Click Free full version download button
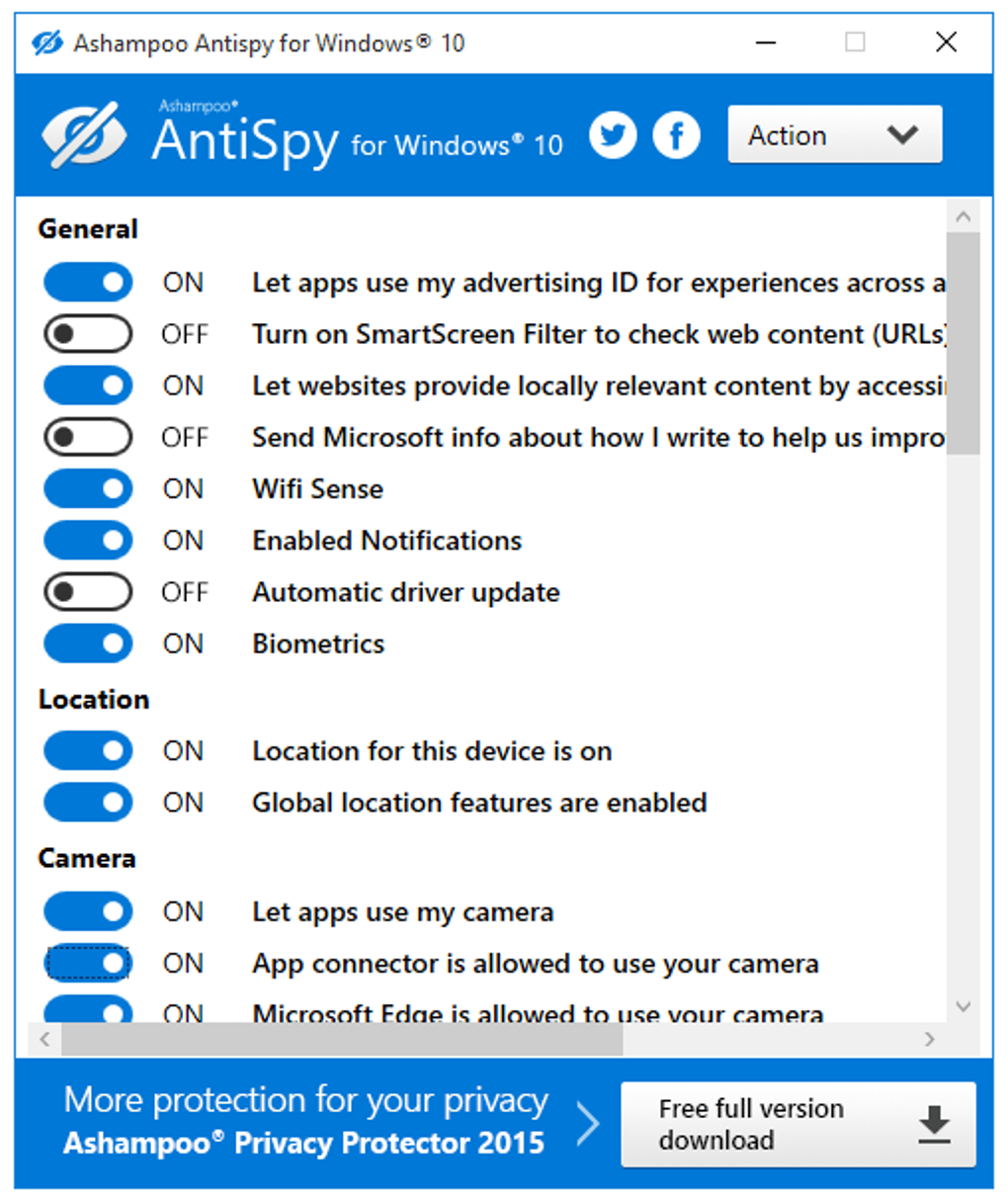 pyautogui.click(x=798, y=1125)
